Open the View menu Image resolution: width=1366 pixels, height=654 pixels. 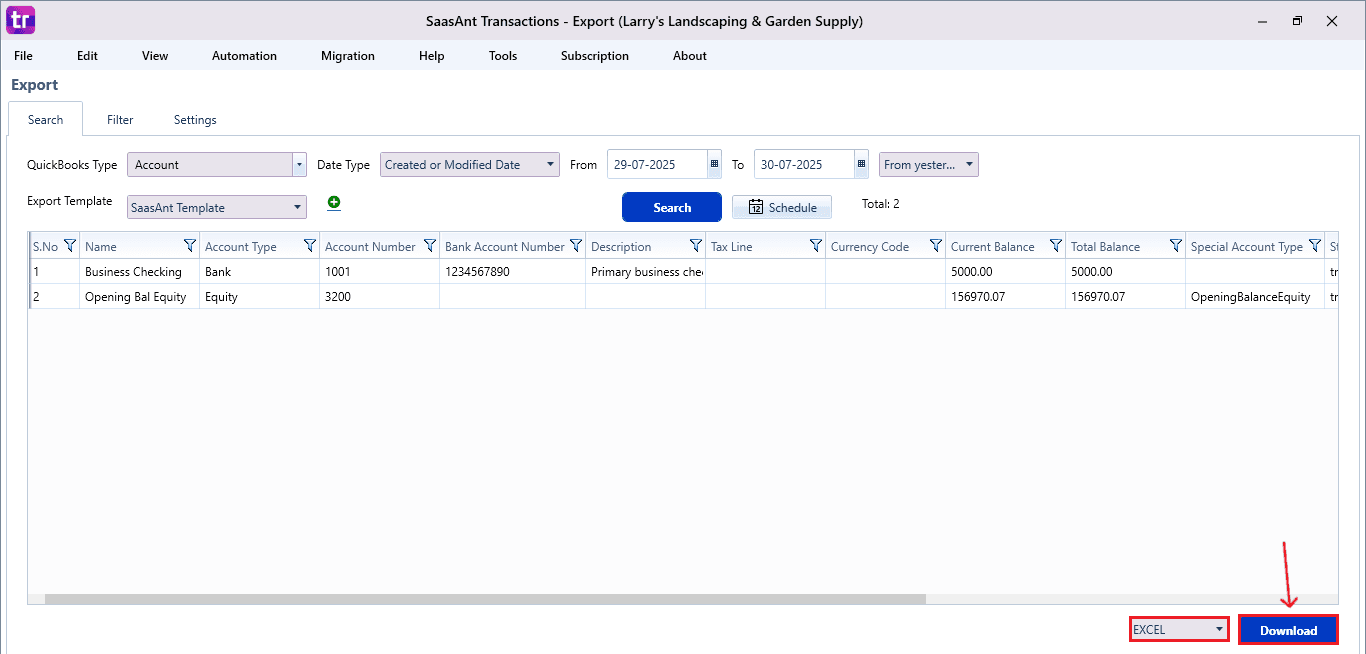[x=155, y=56]
